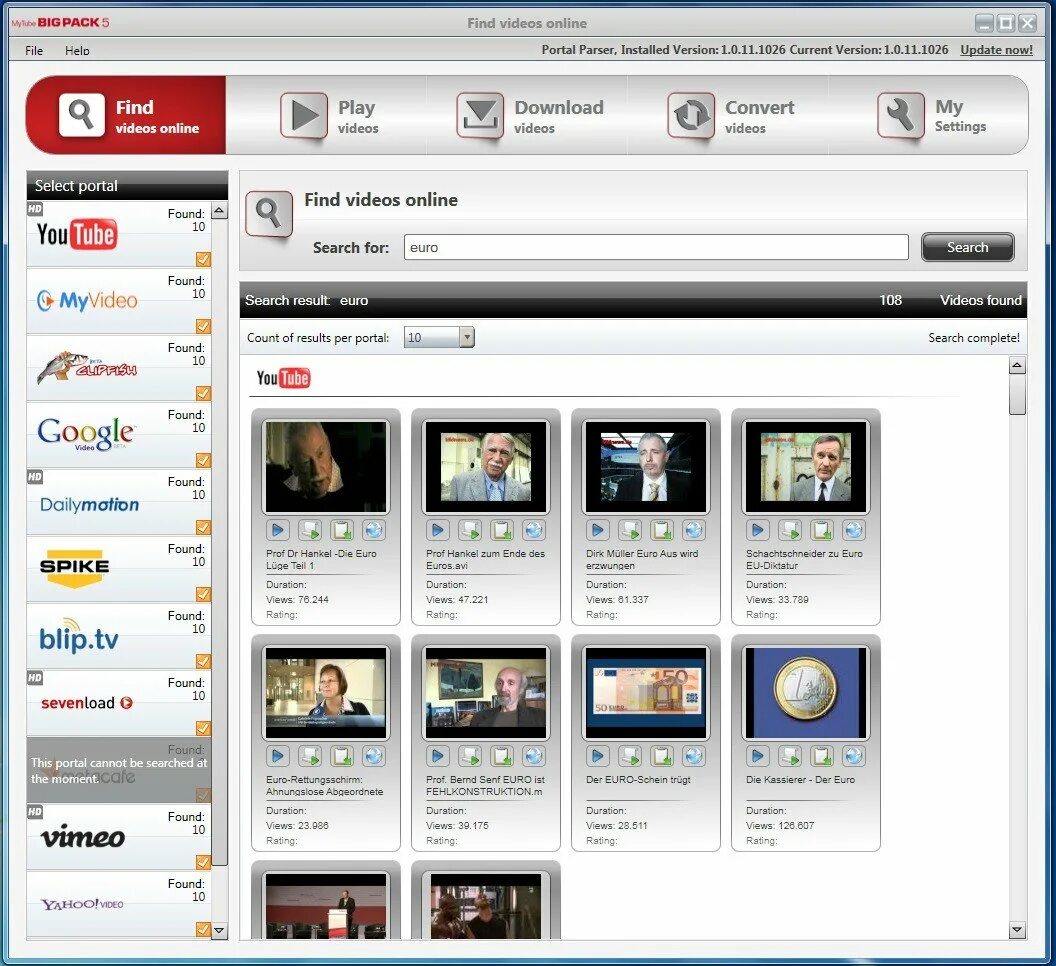This screenshot has width=1056, height=966.
Task: Click clipboard icon under 'Prof Dr Hankel -Die Euro'
Action: (341, 530)
